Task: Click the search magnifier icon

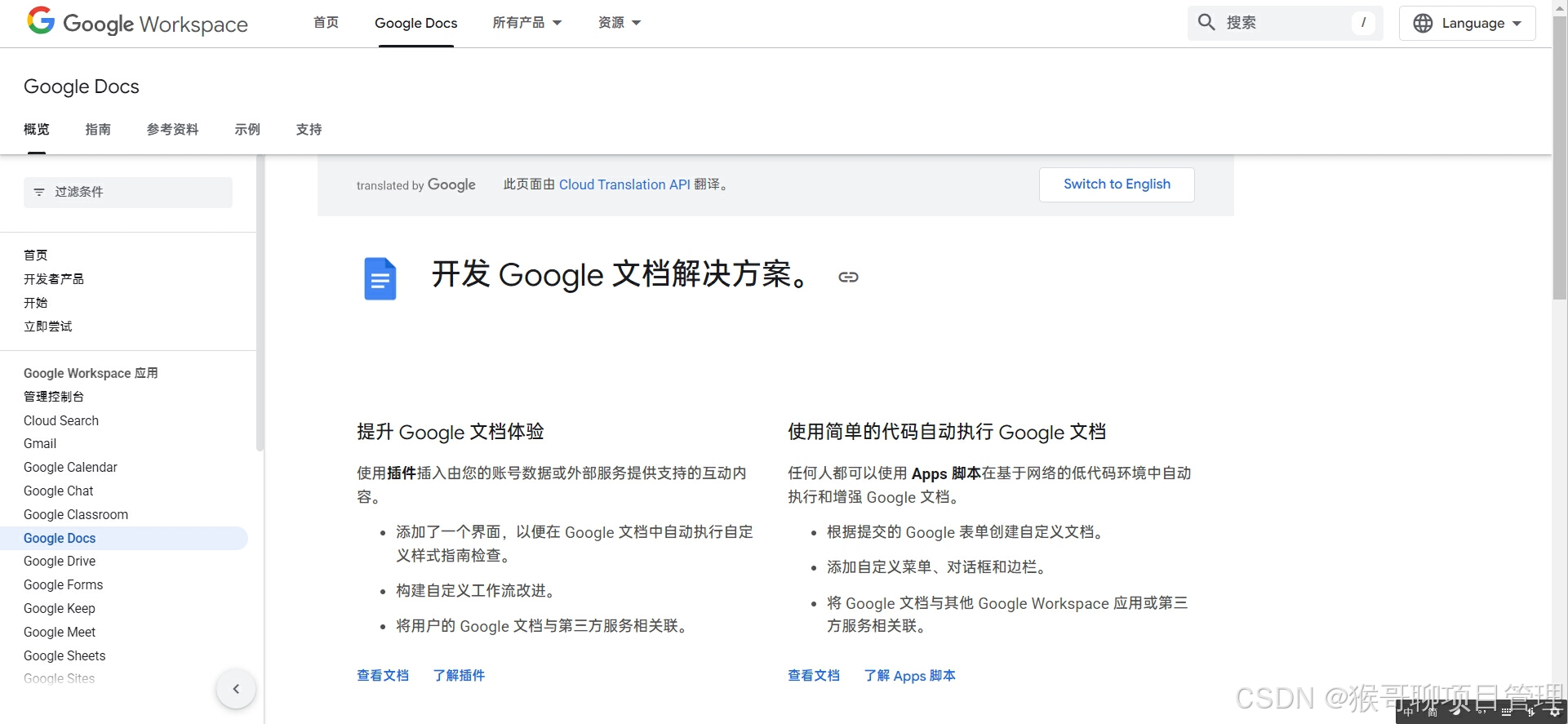Action: (x=1206, y=22)
